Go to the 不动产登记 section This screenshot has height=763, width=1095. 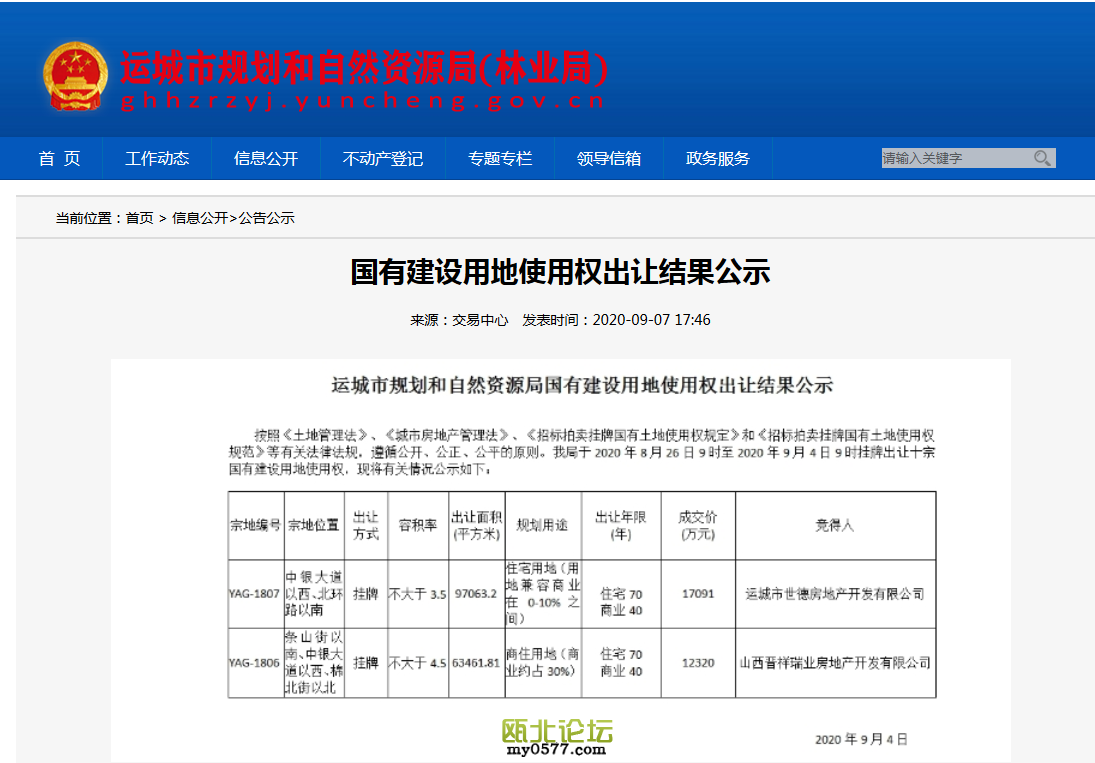382,159
